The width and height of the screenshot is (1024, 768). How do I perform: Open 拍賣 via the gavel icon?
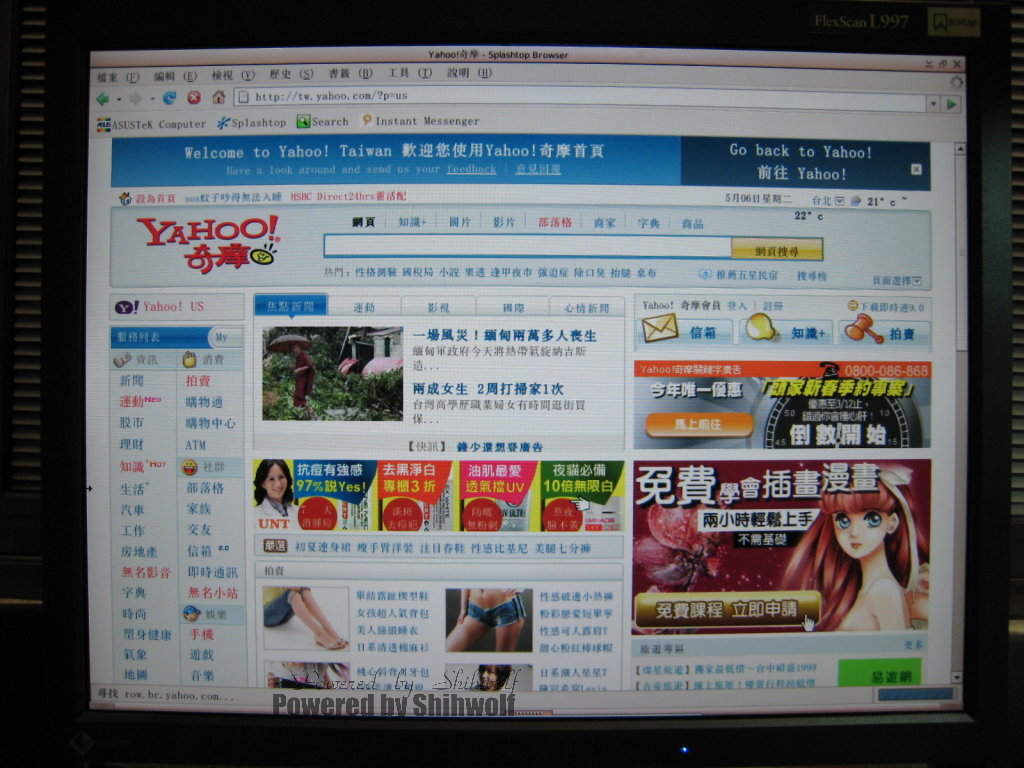coord(863,328)
